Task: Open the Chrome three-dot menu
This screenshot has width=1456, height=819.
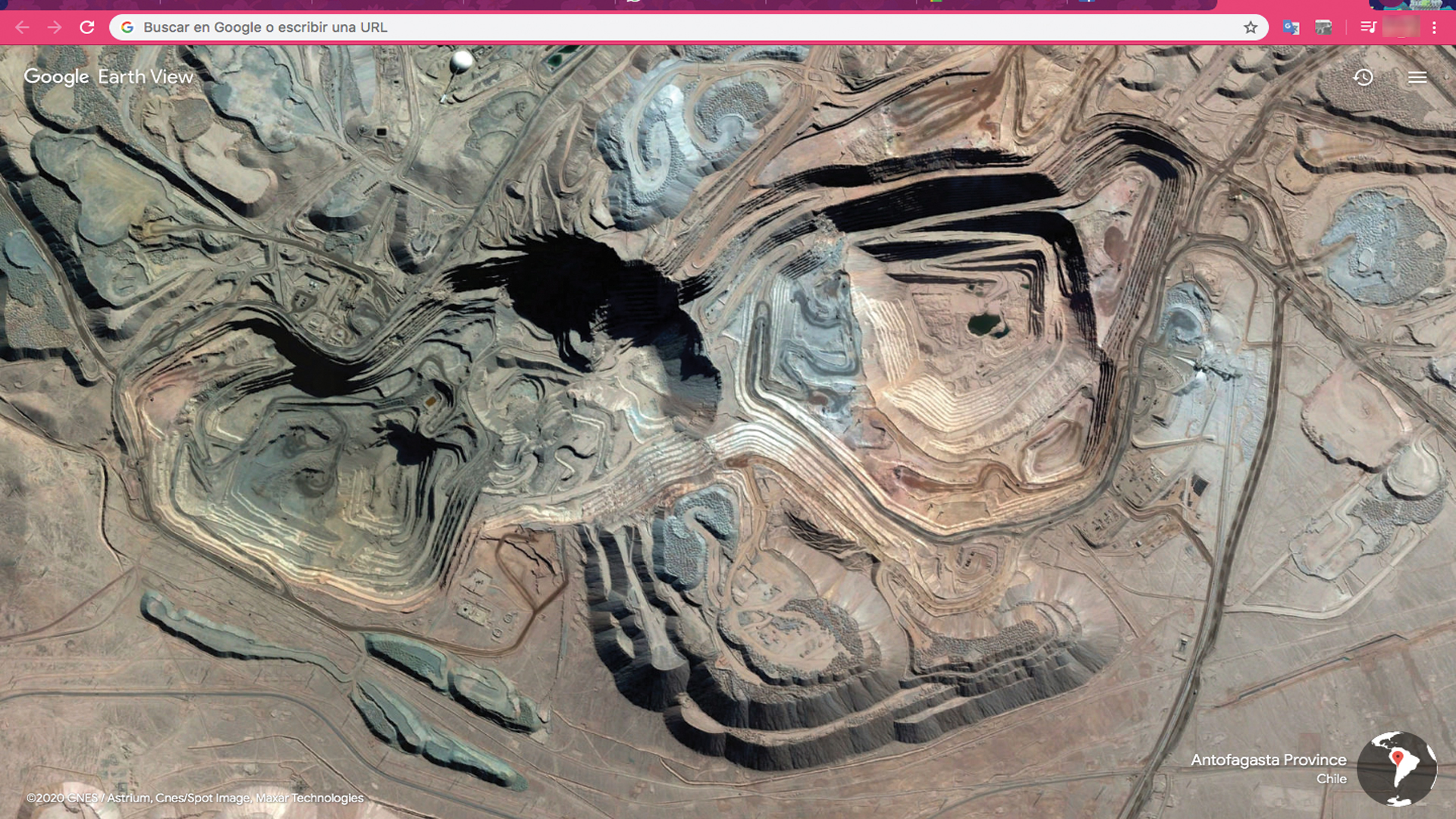Action: [1433, 27]
